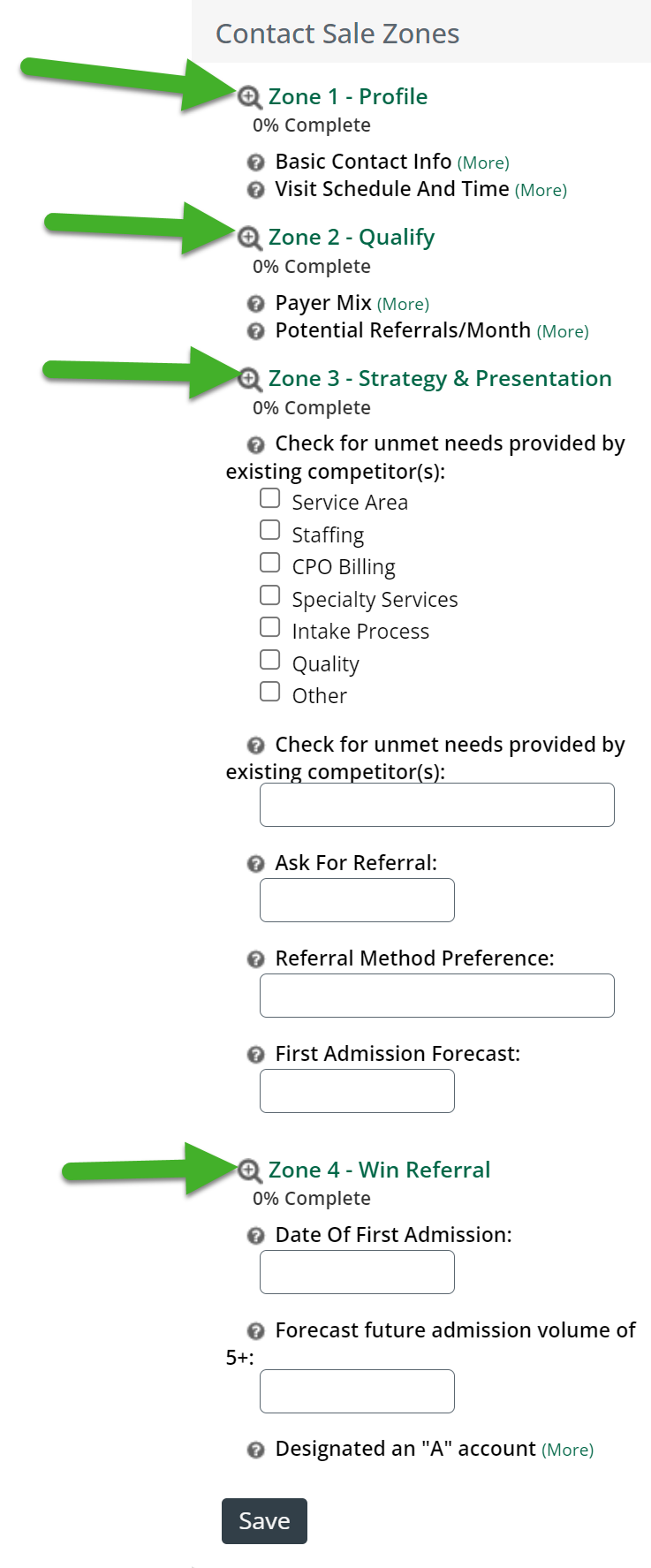The height and width of the screenshot is (1568, 651).
Task: Click the question mark icon for Ask For Referral
Action: point(256,864)
